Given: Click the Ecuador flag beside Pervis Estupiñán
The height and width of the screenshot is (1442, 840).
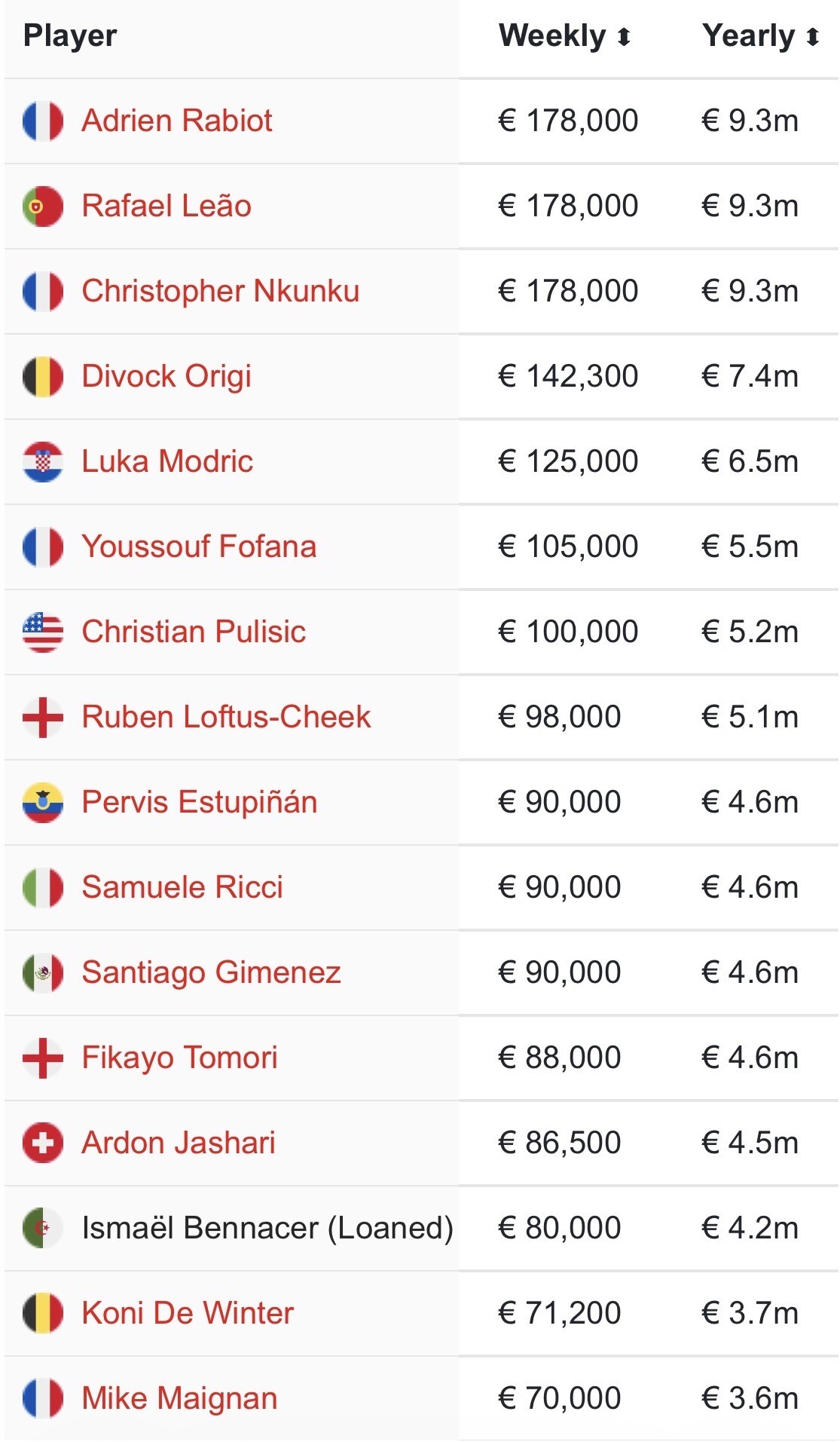Looking at the screenshot, I should [43, 802].
